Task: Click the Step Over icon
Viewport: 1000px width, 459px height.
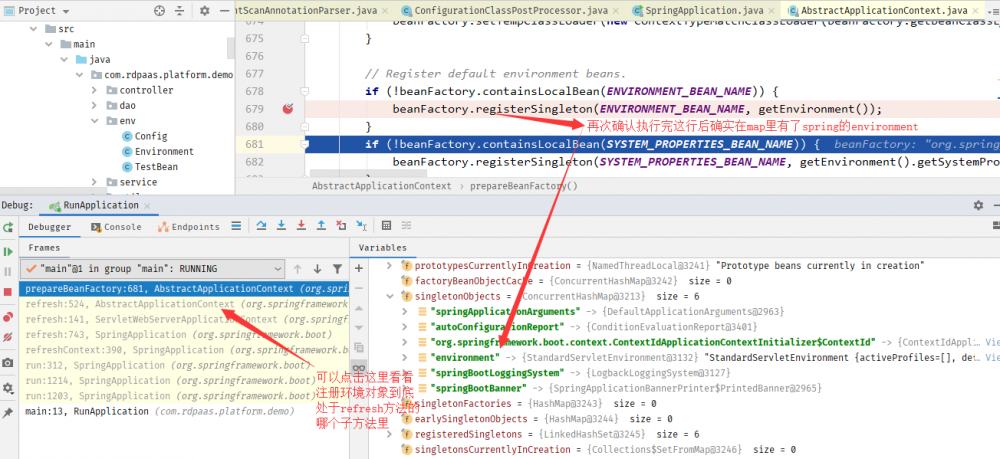Action: pyautogui.click(x=261, y=226)
